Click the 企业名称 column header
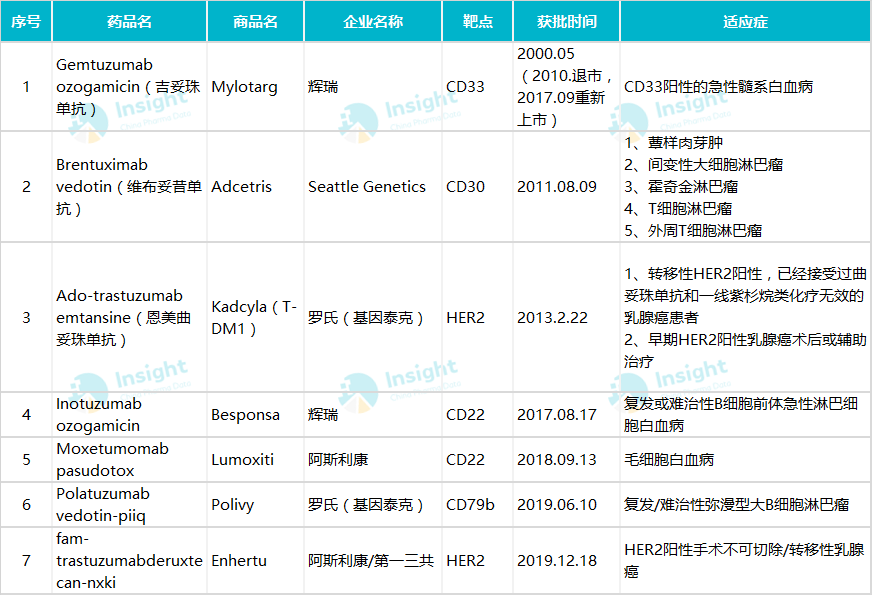This screenshot has width=872, height=595. 373,21
